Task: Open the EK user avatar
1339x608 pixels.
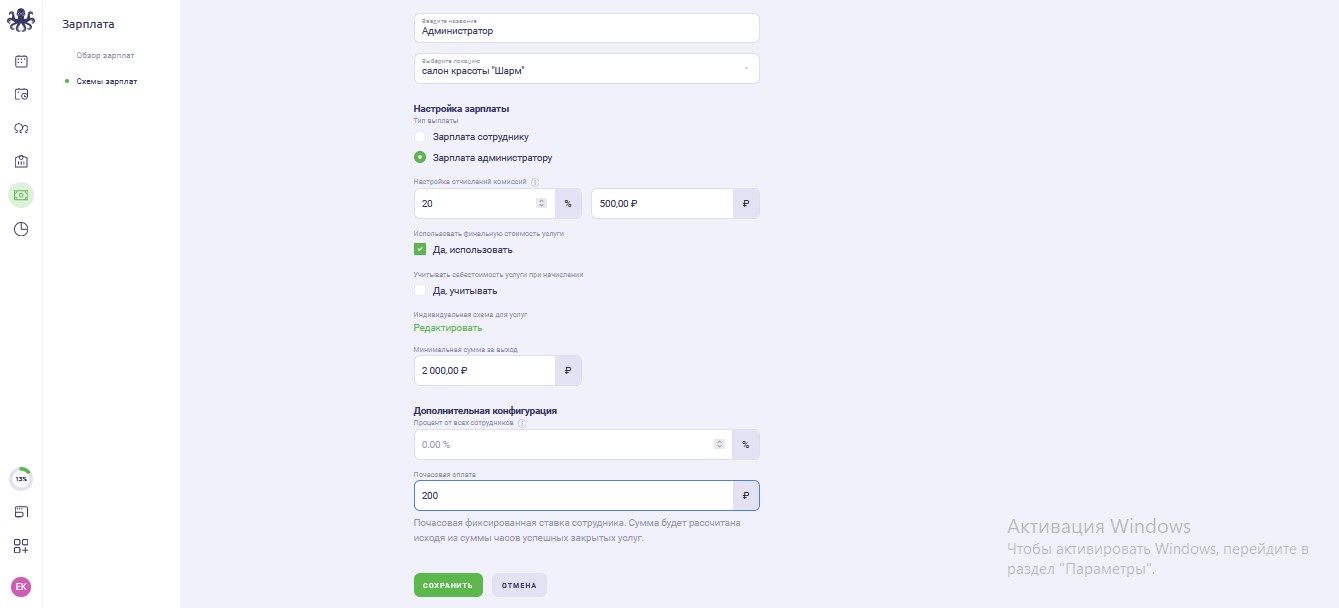Action: tap(21, 587)
